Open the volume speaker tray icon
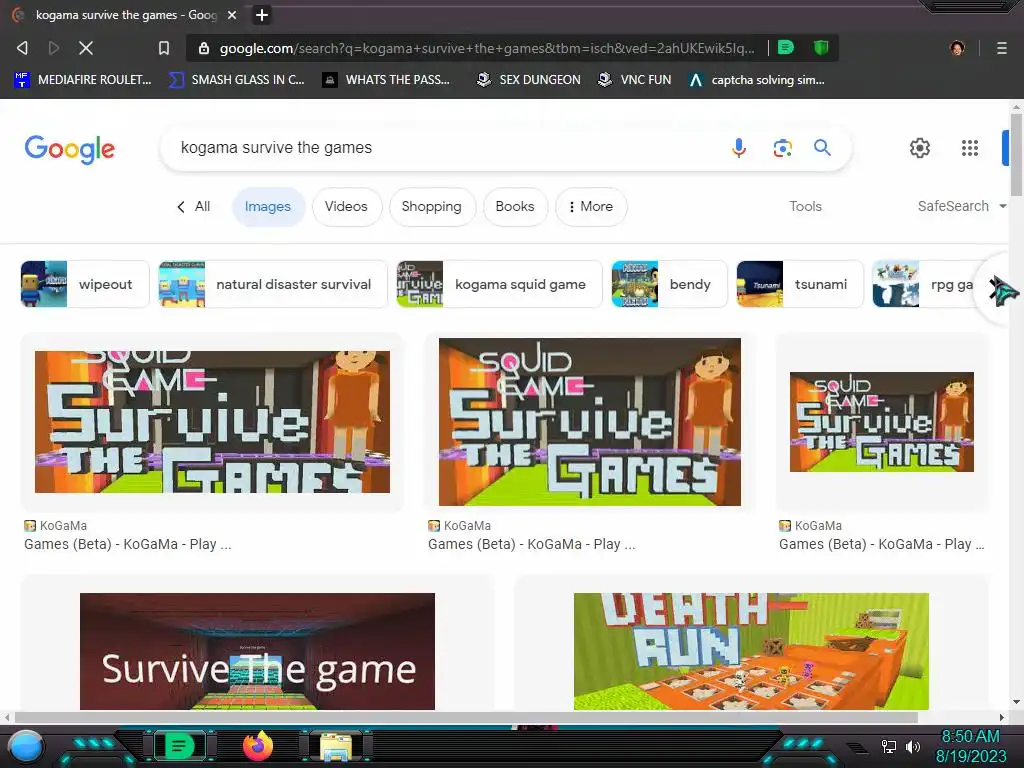 (912, 746)
